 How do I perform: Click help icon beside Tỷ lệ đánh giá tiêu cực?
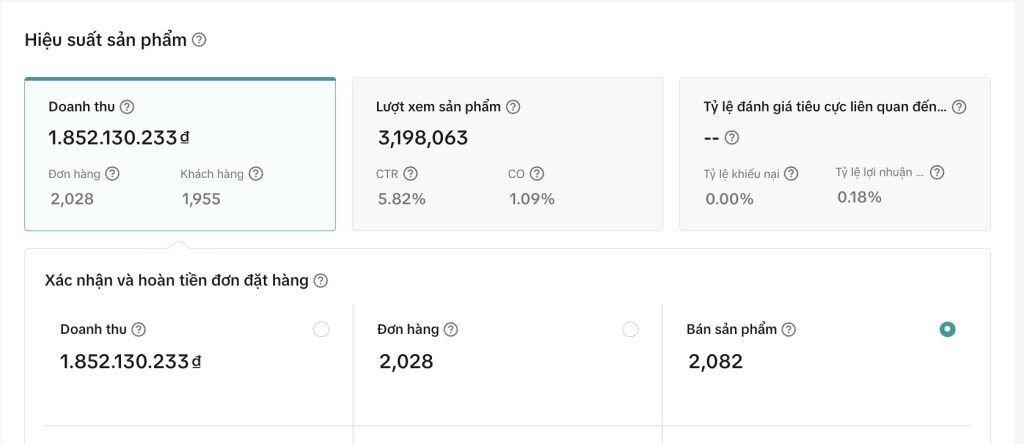[959, 107]
